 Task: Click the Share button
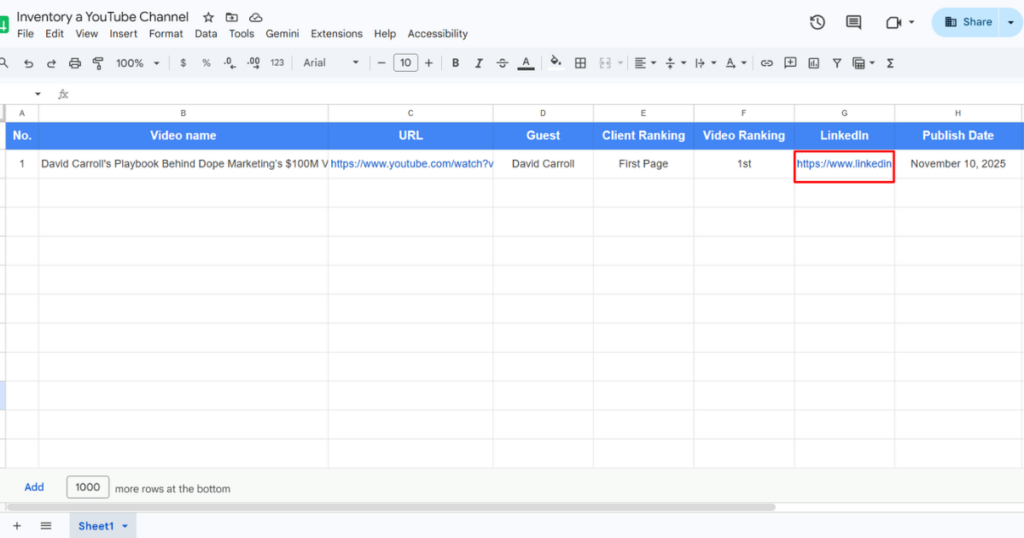(968, 22)
